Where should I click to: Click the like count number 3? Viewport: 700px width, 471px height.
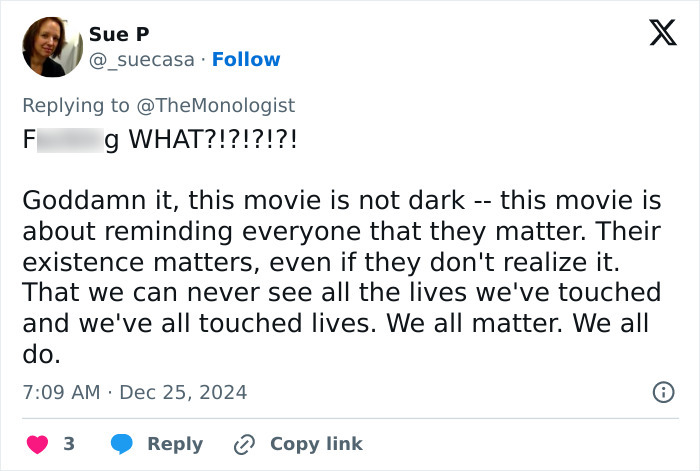69,443
